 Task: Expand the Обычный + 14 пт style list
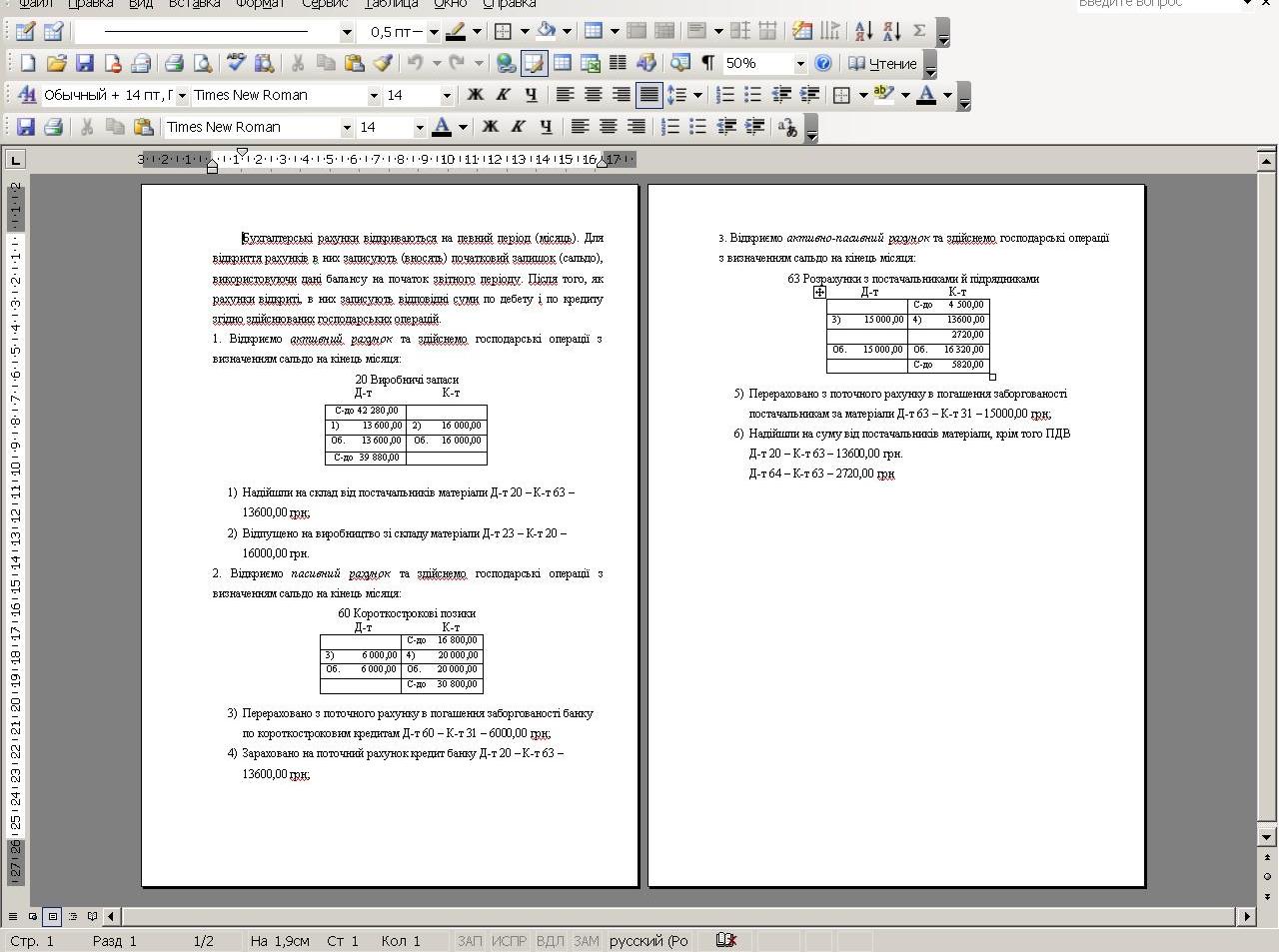[182, 95]
